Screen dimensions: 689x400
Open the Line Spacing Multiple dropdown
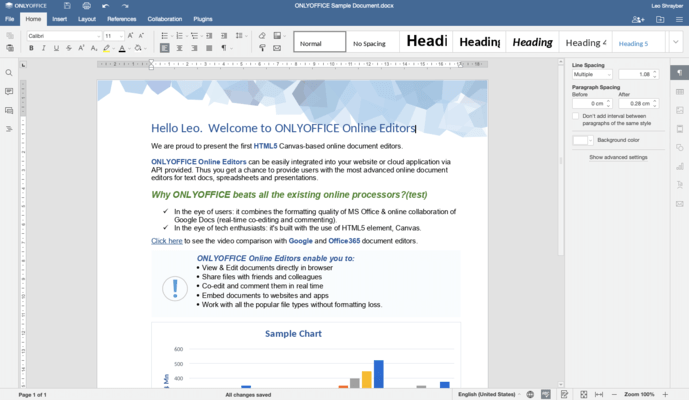click(x=592, y=74)
